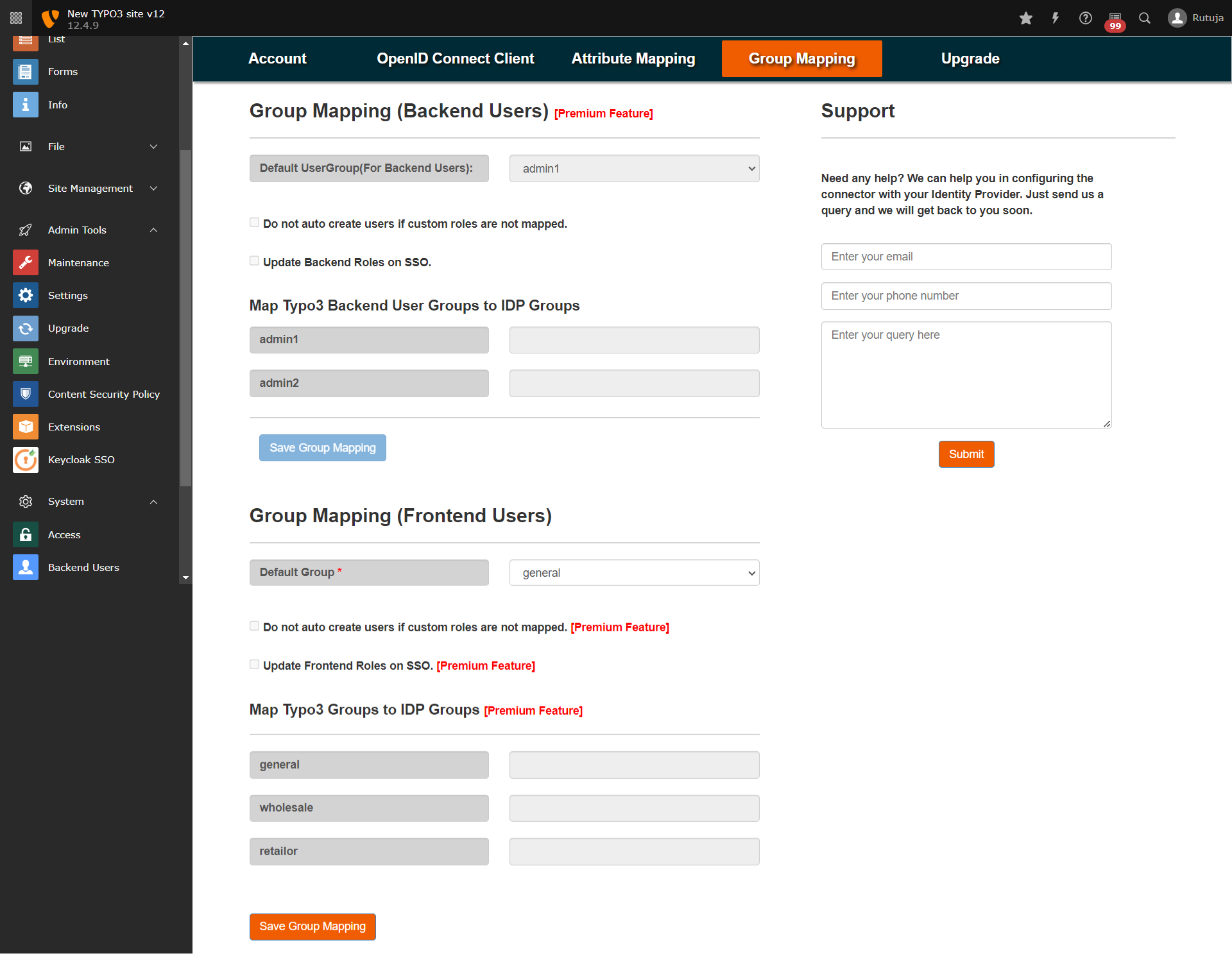Enable Update Backend Roles on SSO
The image size is (1232, 954).
[x=255, y=261]
